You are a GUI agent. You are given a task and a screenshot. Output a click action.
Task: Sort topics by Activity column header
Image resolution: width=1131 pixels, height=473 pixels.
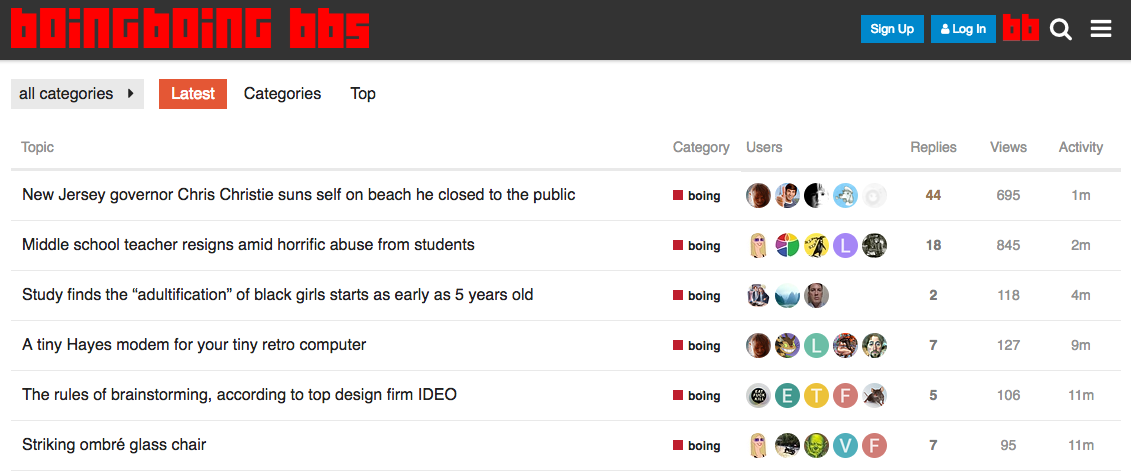coord(1081,147)
